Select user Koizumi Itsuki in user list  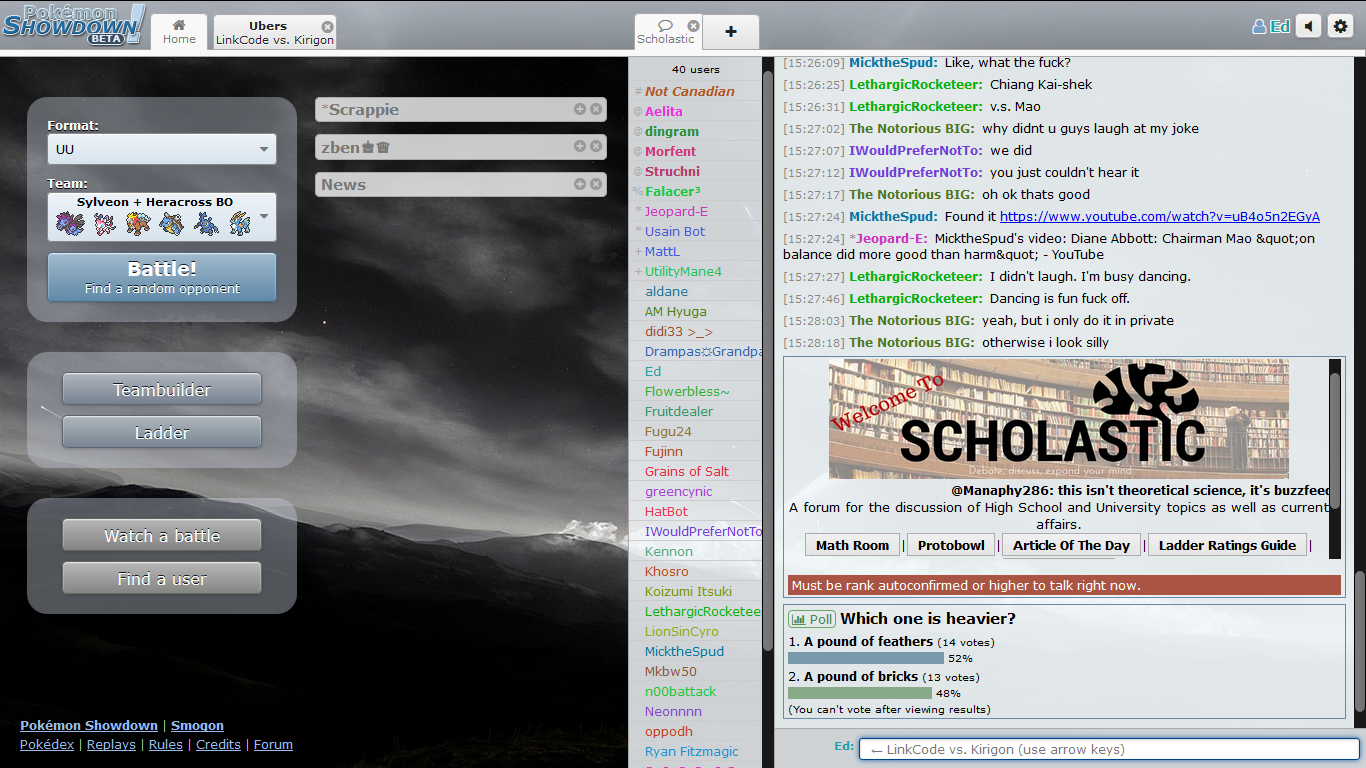tap(695, 591)
